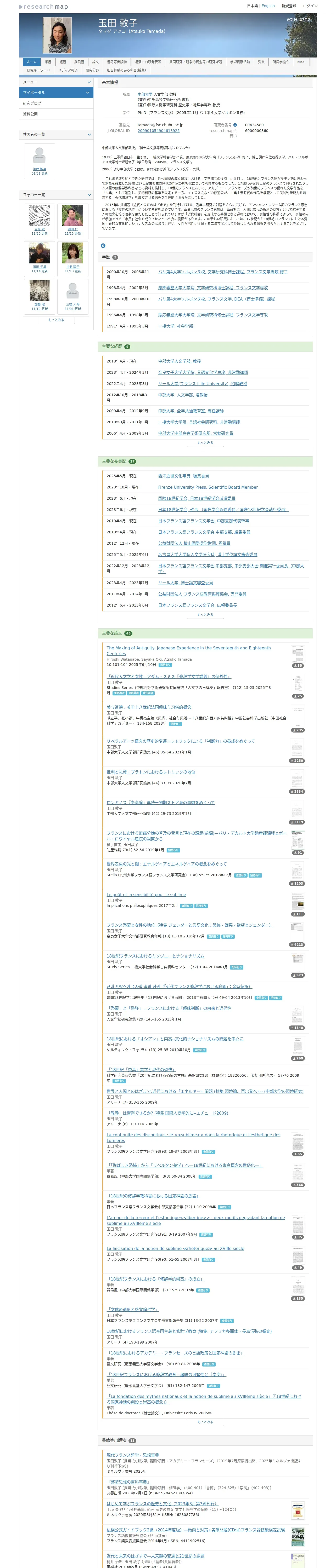The image size is (336, 1568).
Task: Open co-author 河野 健男 avatar
Action: click(39, 156)
